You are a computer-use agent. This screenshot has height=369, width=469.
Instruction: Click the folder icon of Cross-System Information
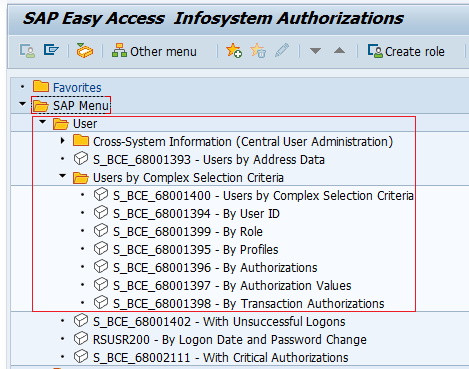(x=81, y=141)
